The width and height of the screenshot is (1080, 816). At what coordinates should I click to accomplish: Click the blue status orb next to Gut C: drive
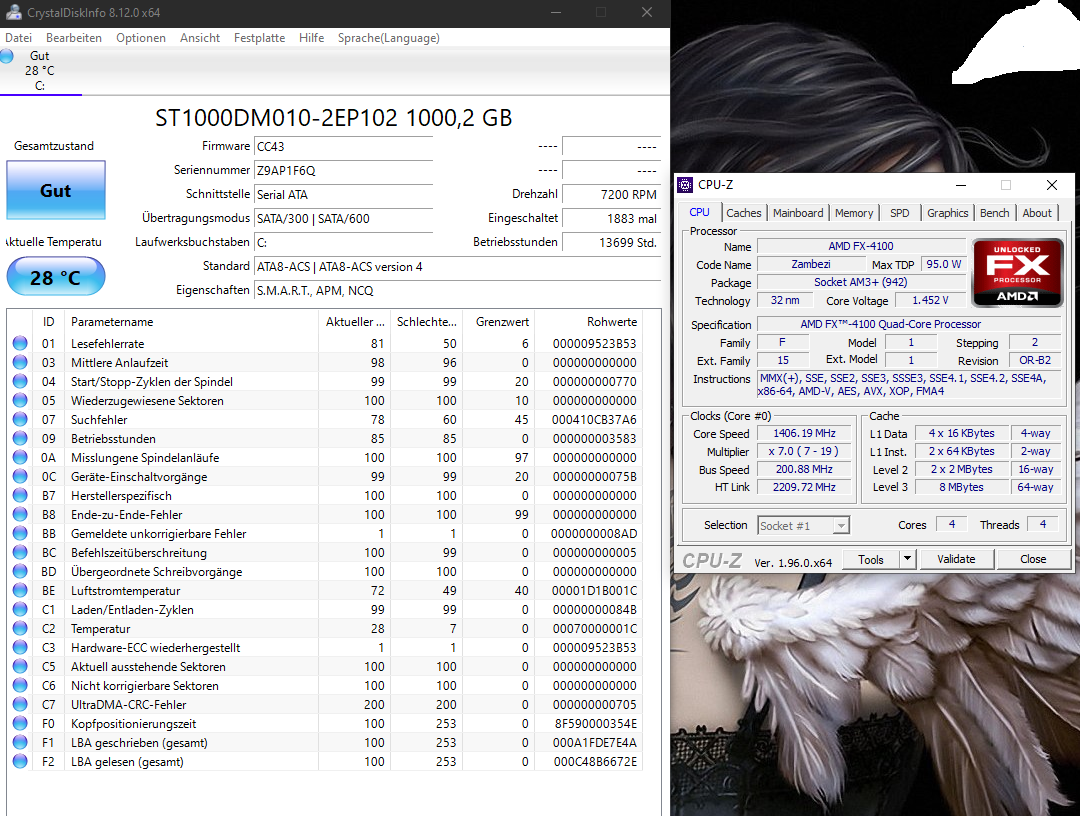(x=7, y=56)
